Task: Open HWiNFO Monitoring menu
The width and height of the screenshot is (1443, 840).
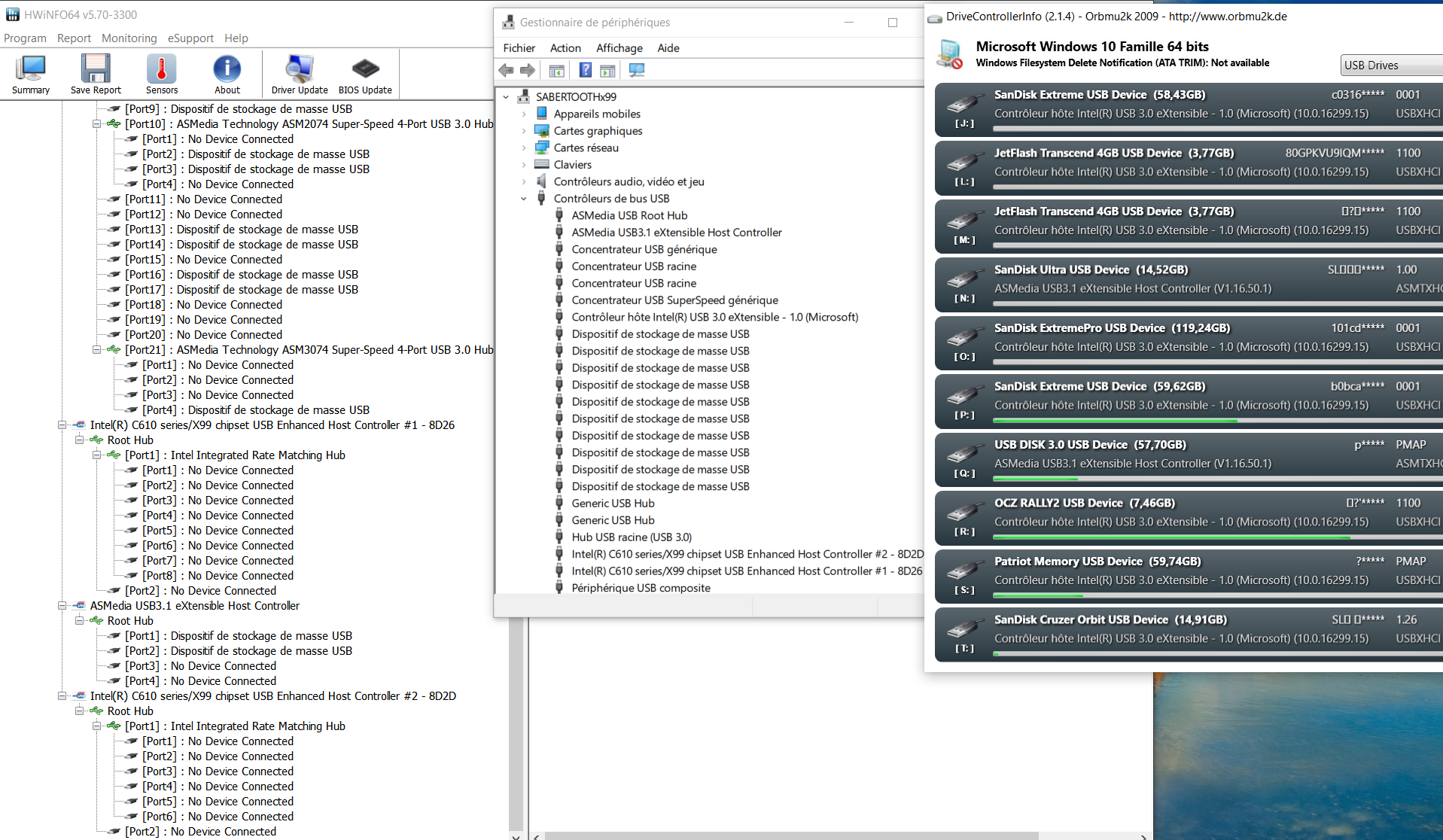Action: pyautogui.click(x=129, y=38)
